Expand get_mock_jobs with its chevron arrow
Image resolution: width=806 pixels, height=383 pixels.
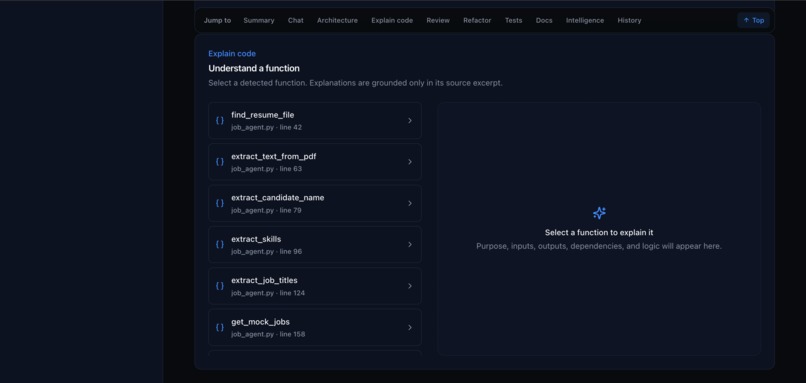pos(410,327)
